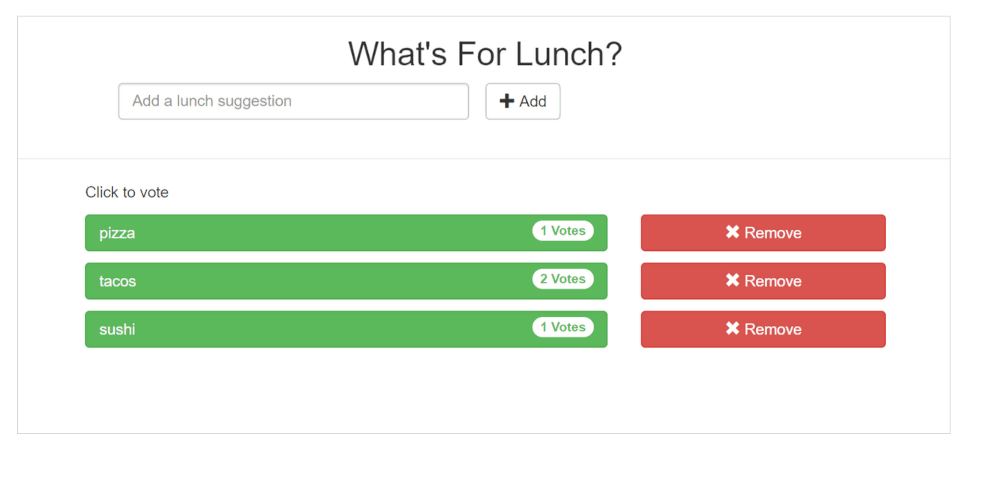
Task: Click the '2 Votes' badge on tacos
Action: (563, 279)
